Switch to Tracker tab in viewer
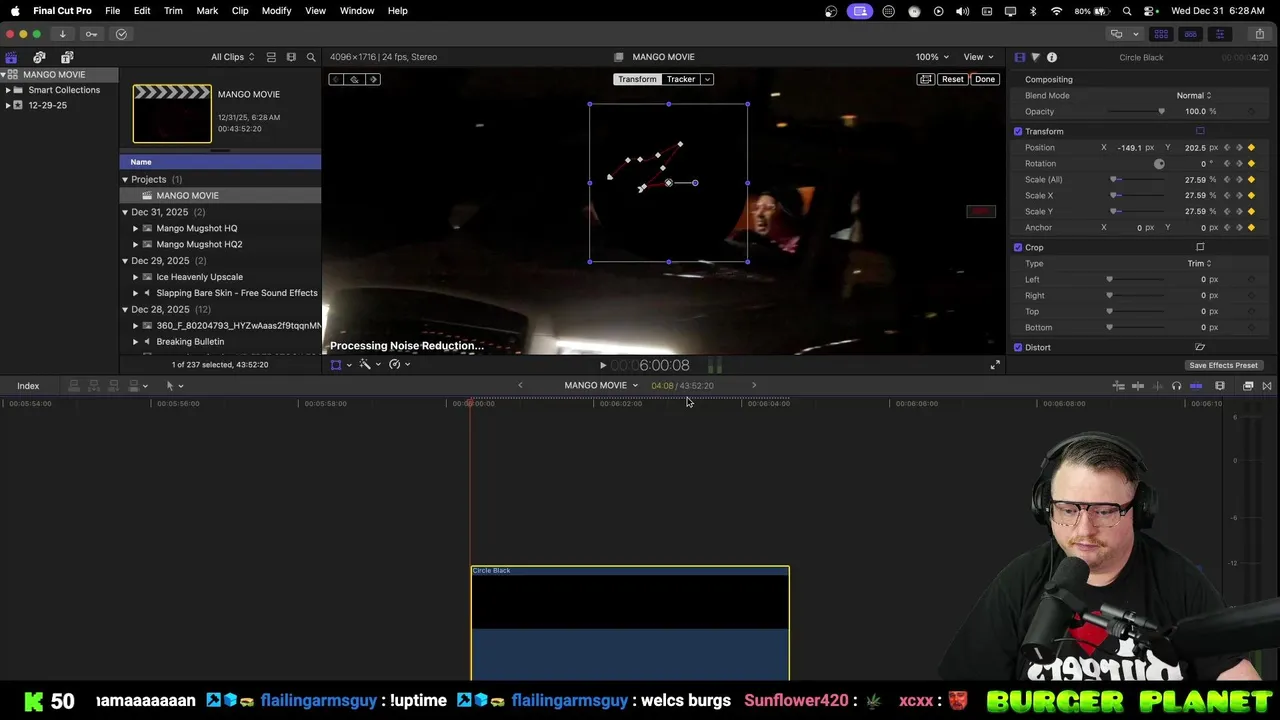Viewport: 1280px width, 720px height. click(x=681, y=79)
